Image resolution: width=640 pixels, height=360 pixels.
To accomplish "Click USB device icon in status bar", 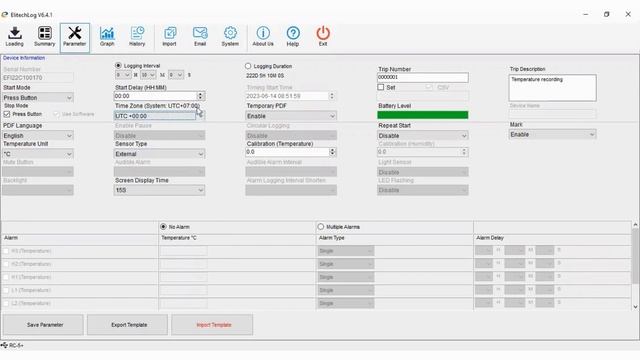I will coord(4,345).
